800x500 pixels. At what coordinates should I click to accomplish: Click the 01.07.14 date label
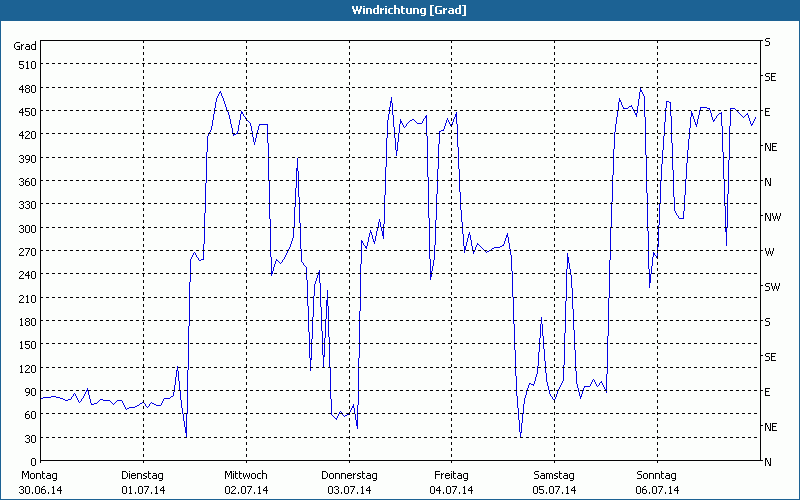click(x=143, y=490)
